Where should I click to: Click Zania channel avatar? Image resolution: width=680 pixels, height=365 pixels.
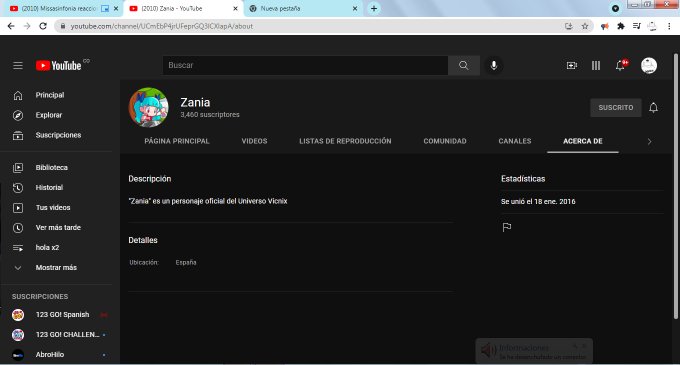pyautogui.click(x=149, y=108)
